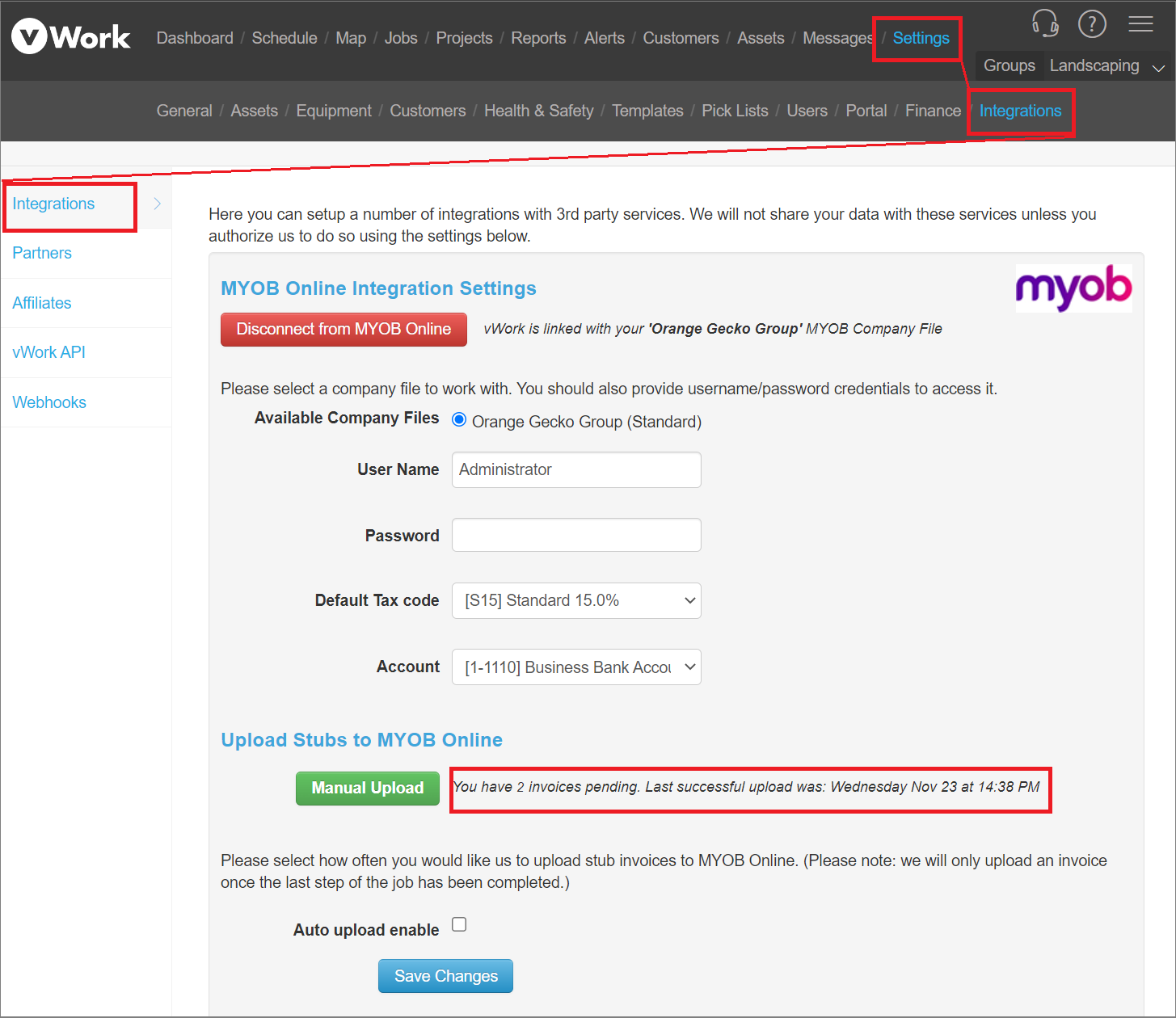Open the headset support icon

[x=1045, y=23]
